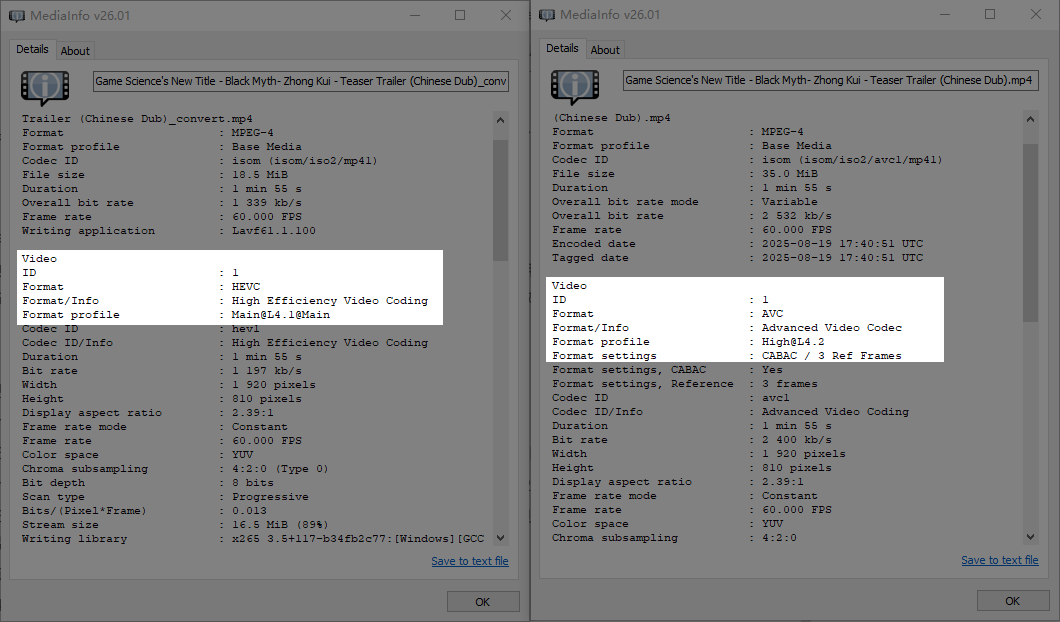Viewport: 1060px width, 622px height.
Task: Click the HEVC format value
Action: (x=246, y=287)
